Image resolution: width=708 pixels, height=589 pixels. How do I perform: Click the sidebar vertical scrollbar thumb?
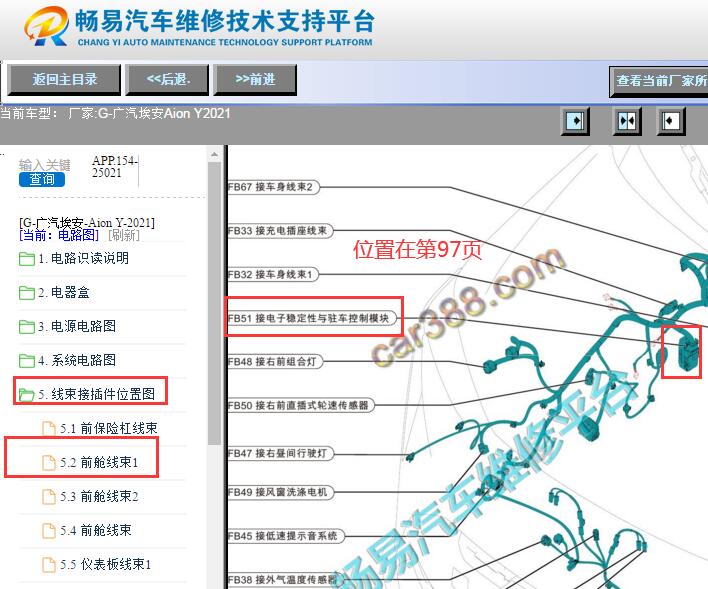coord(214,303)
